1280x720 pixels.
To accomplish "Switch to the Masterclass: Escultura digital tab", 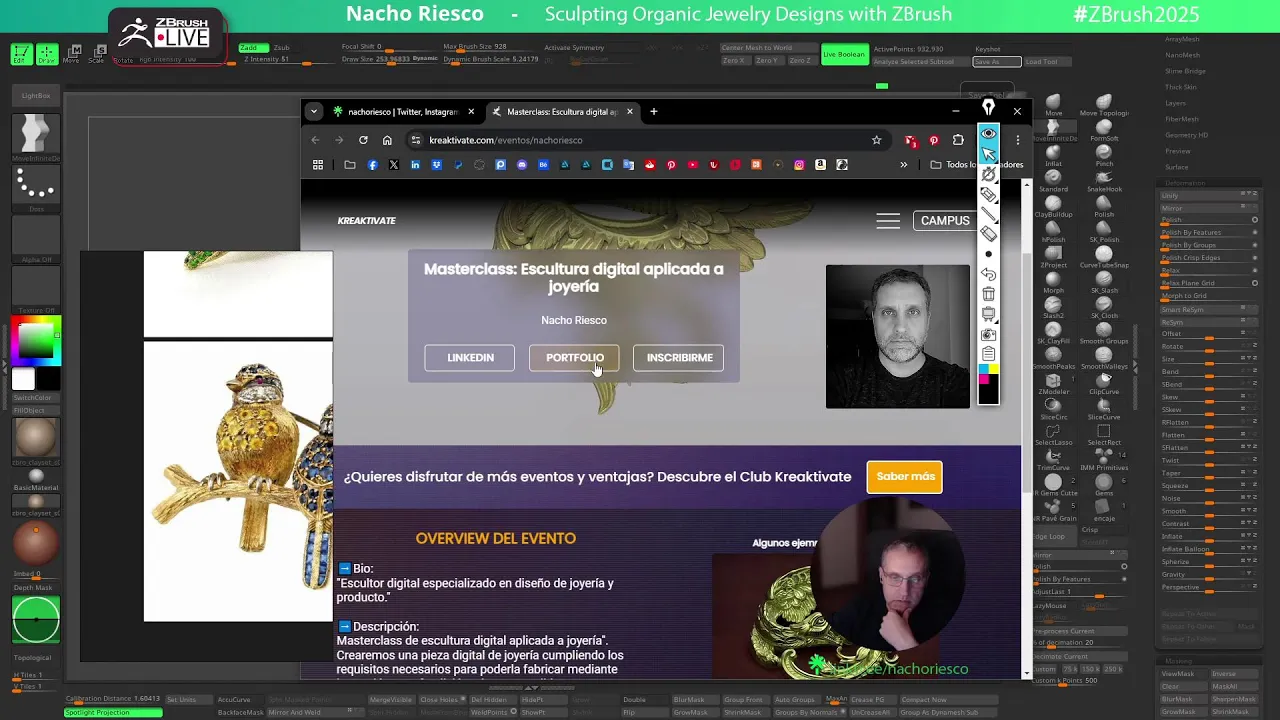I will click(562, 112).
